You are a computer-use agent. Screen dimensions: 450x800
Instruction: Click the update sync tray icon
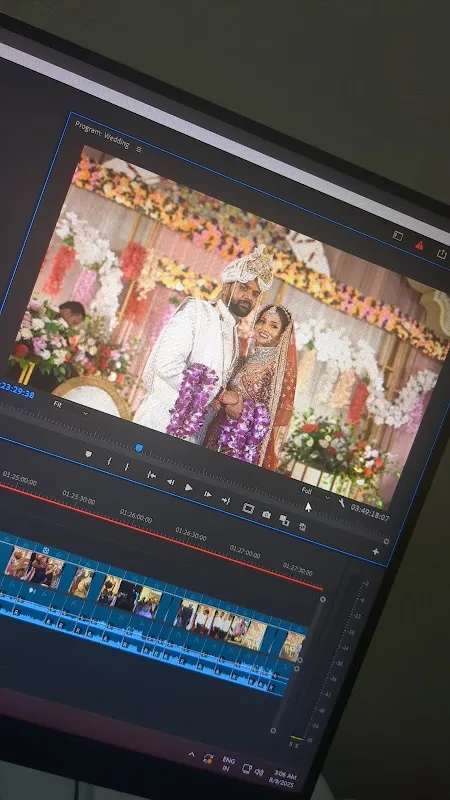pyautogui.click(x=208, y=759)
